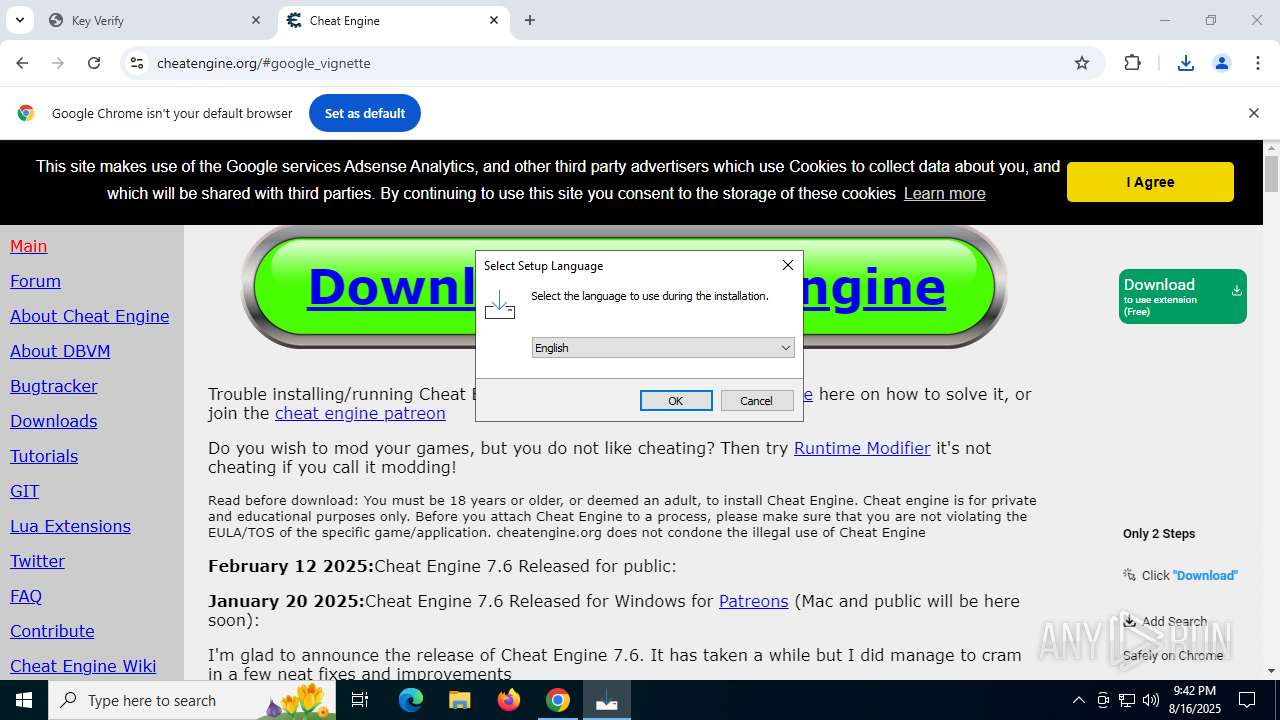Open the installer taskbar icon
Screen dimensions: 1280x720
pyautogui.click(x=607, y=700)
